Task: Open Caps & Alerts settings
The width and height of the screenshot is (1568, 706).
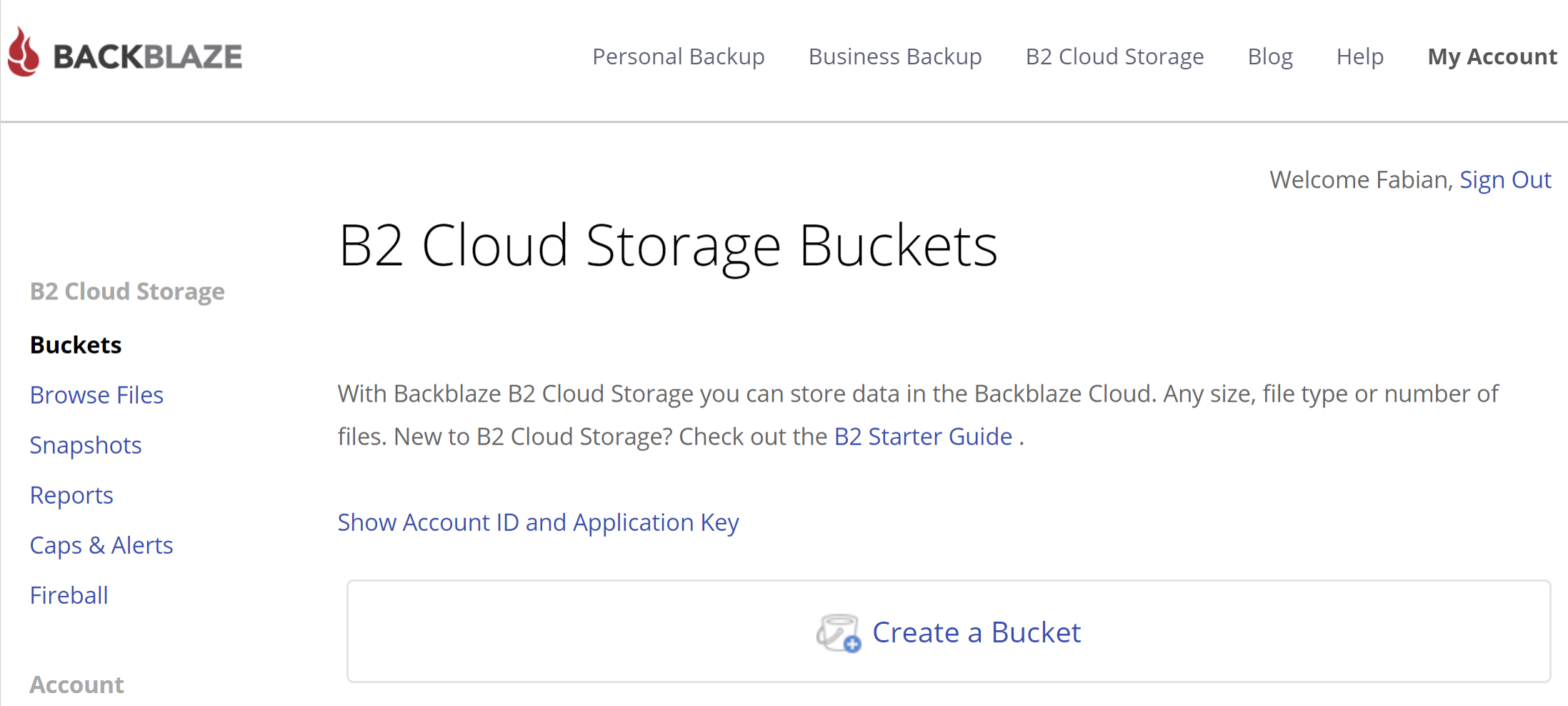Action: click(x=101, y=545)
